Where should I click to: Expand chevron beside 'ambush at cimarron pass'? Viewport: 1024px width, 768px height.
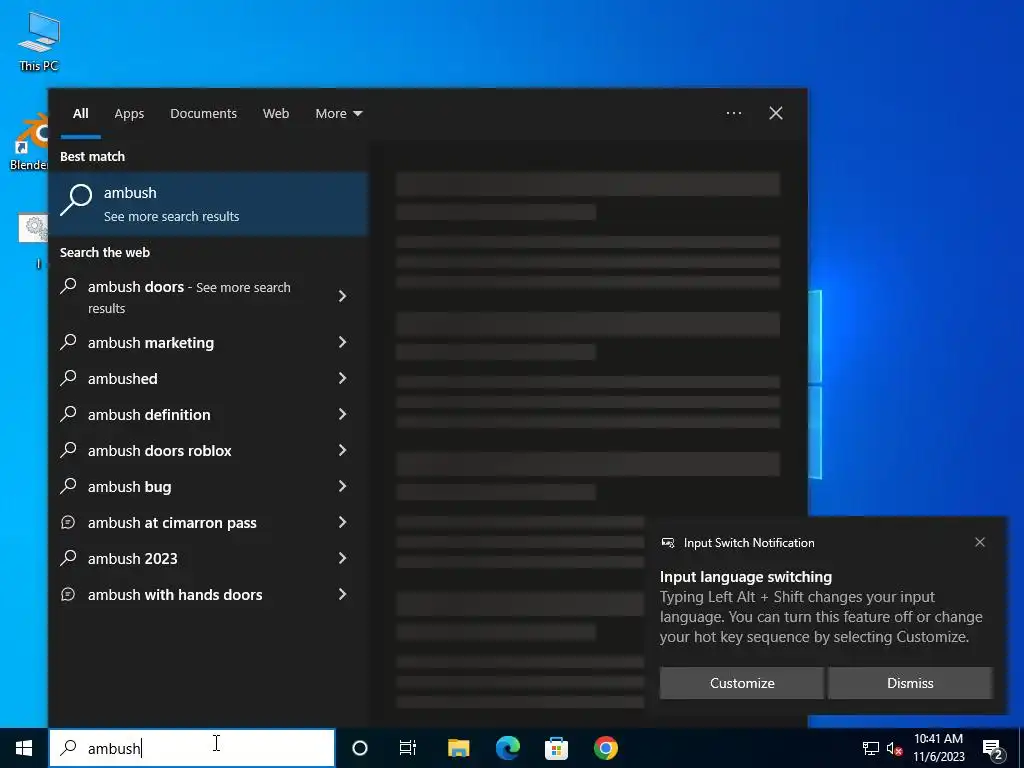pos(342,521)
